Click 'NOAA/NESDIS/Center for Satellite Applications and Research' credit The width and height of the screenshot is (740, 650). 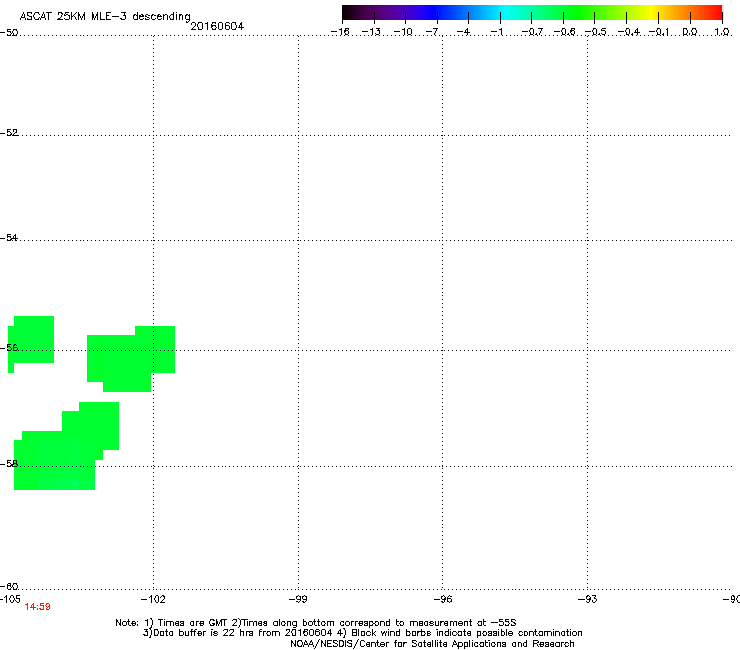click(432, 644)
